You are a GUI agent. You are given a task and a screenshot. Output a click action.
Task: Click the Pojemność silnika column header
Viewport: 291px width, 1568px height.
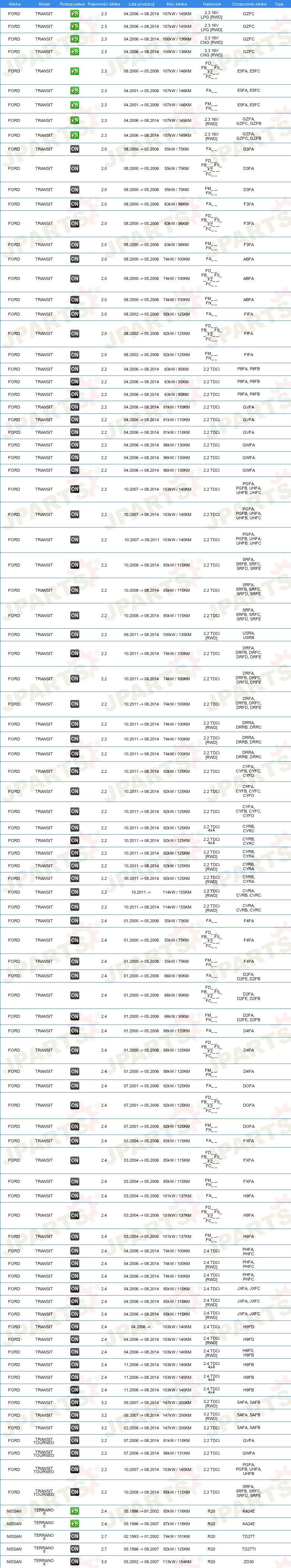click(104, 4)
